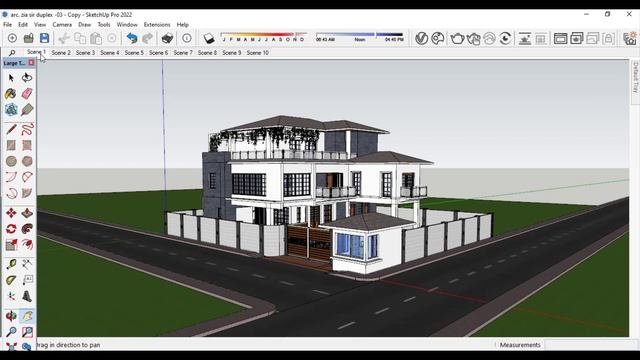Open the Camera menu
The height and width of the screenshot is (360, 640).
pyautogui.click(x=62, y=24)
